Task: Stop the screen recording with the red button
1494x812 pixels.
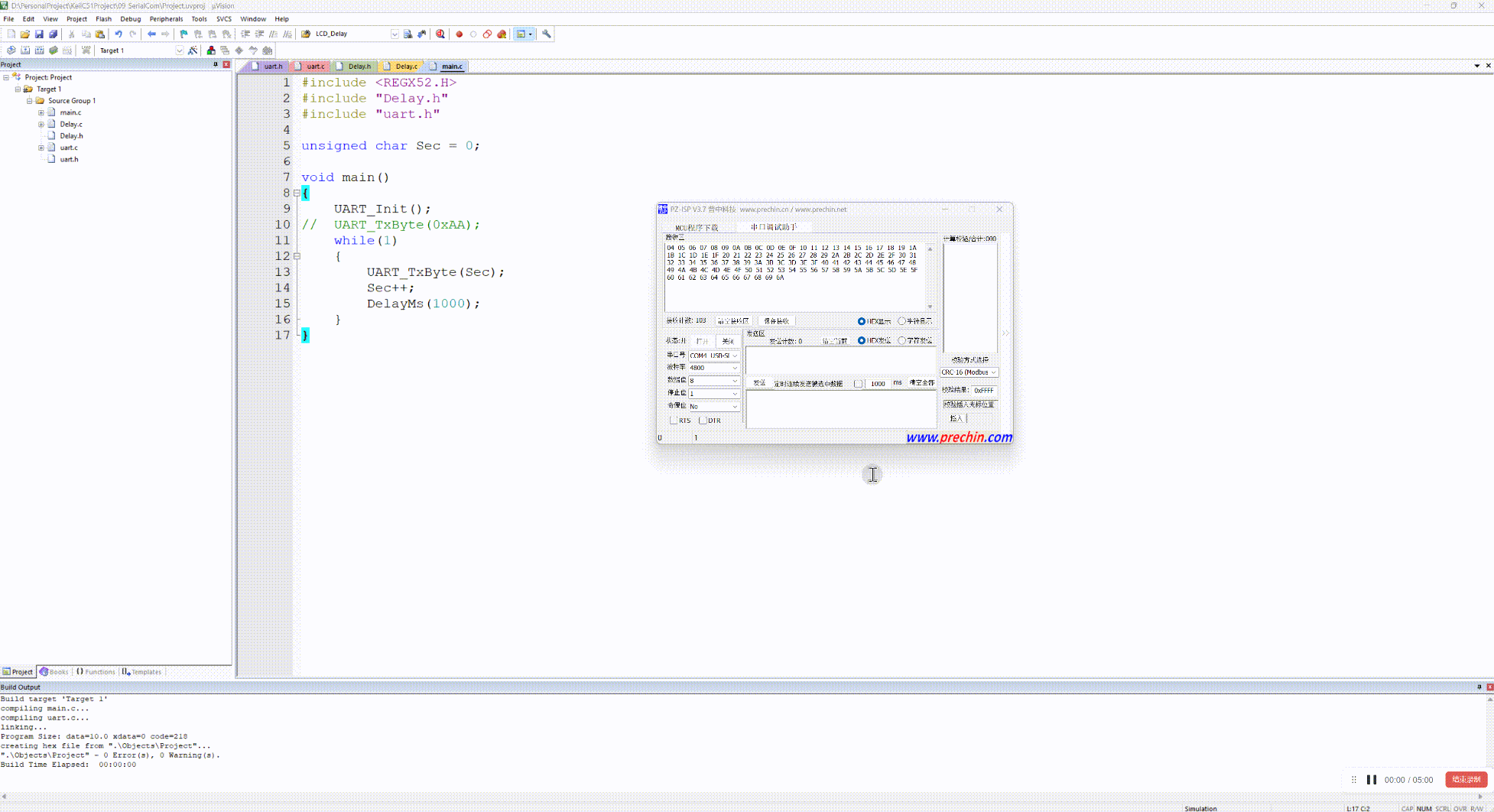Action: (1466, 779)
